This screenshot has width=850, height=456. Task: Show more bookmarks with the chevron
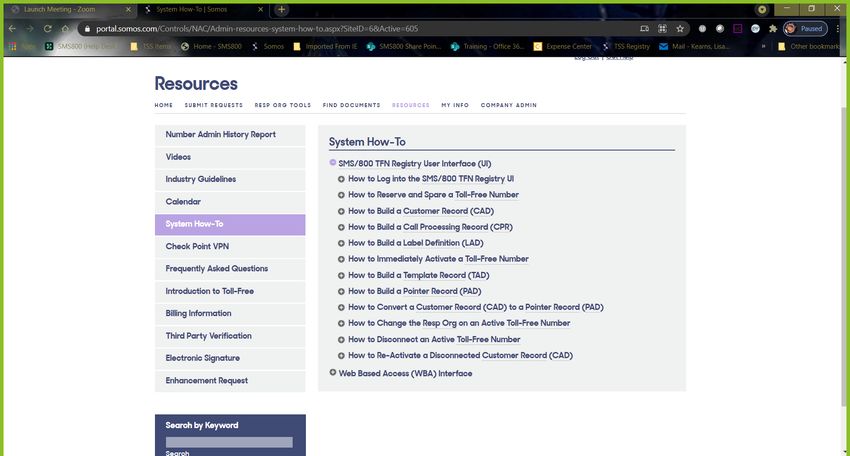(763, 47)
